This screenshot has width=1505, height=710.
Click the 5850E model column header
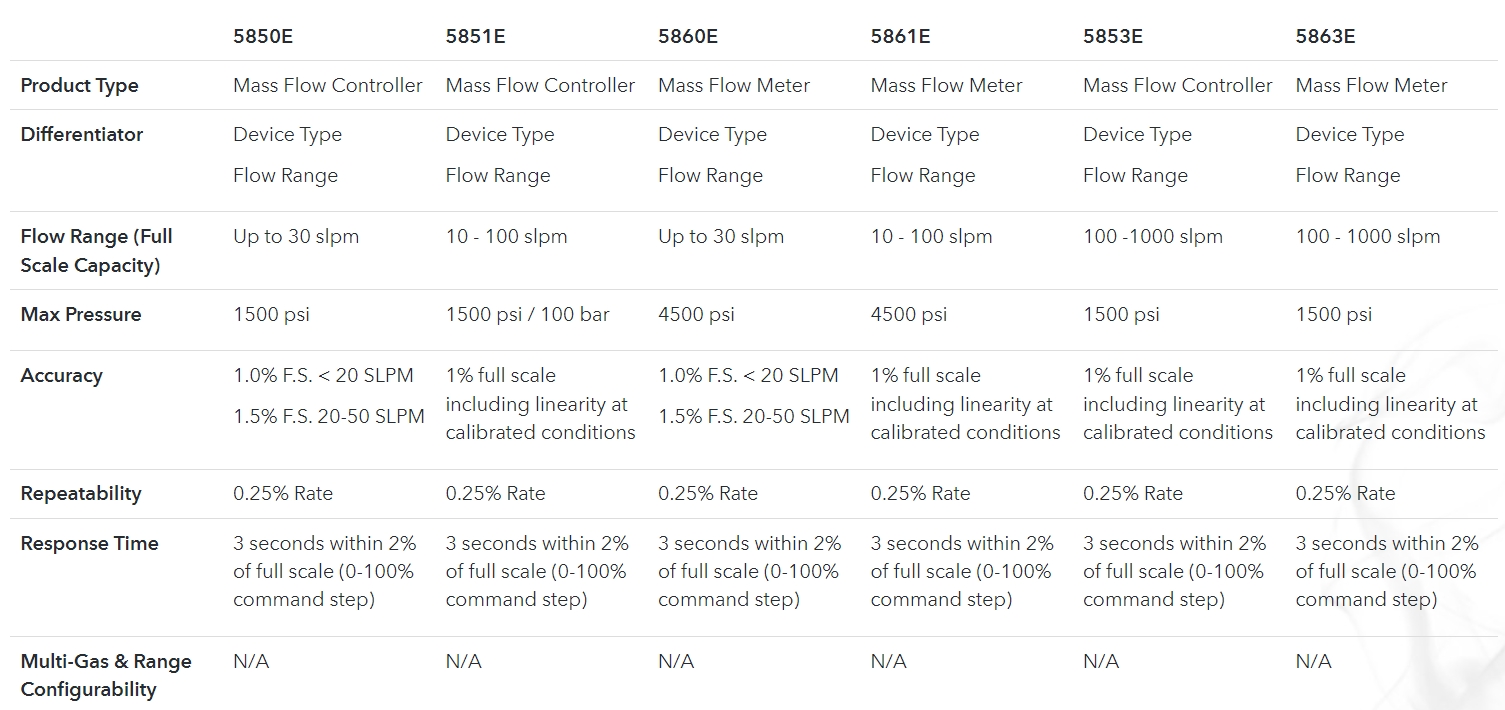(263, 36)
